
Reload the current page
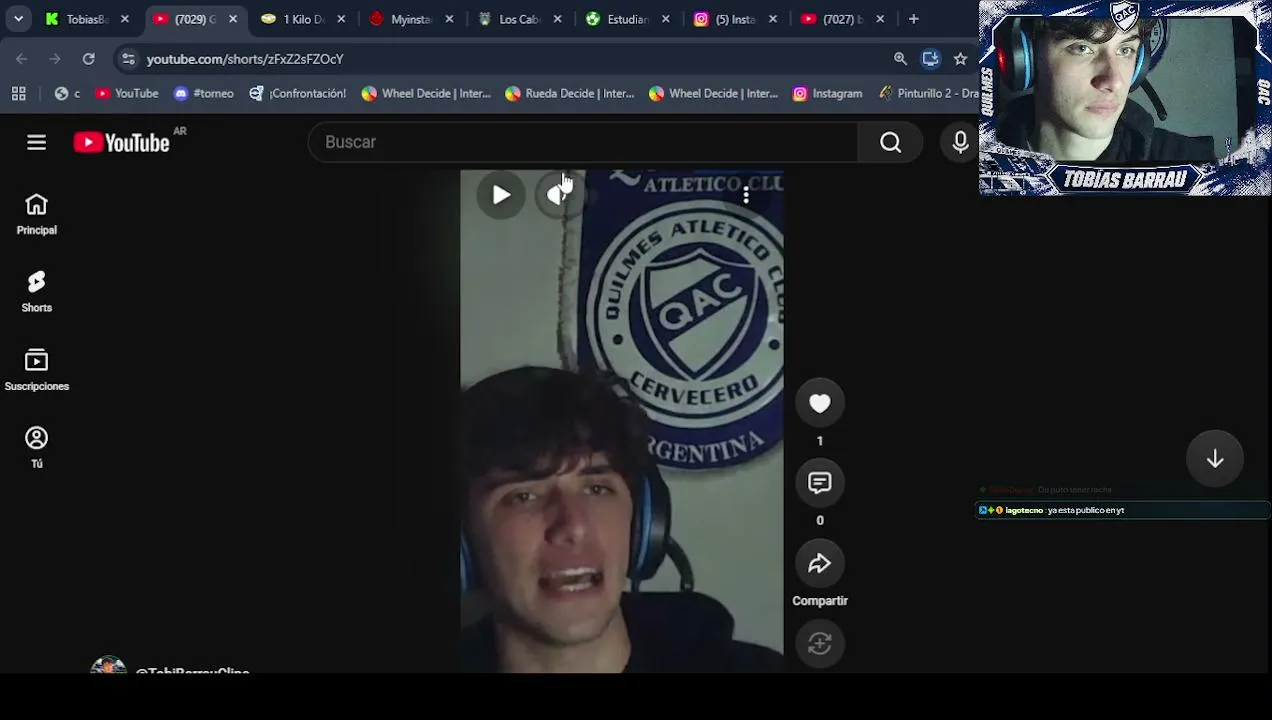(88, 59)
